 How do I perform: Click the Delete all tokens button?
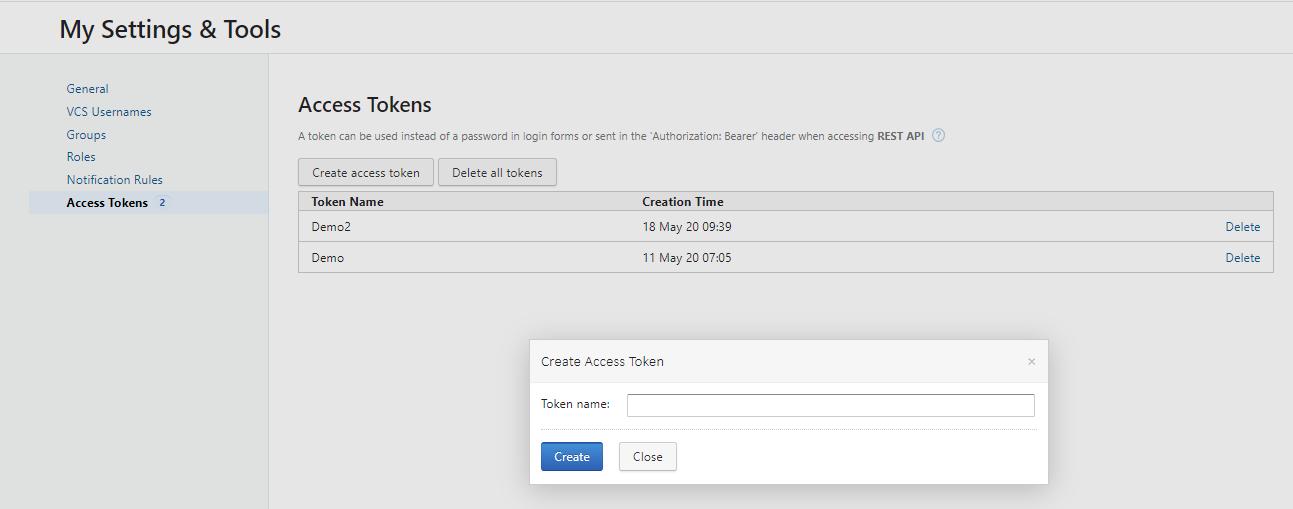pyautogui.click(x=497, y=172)
